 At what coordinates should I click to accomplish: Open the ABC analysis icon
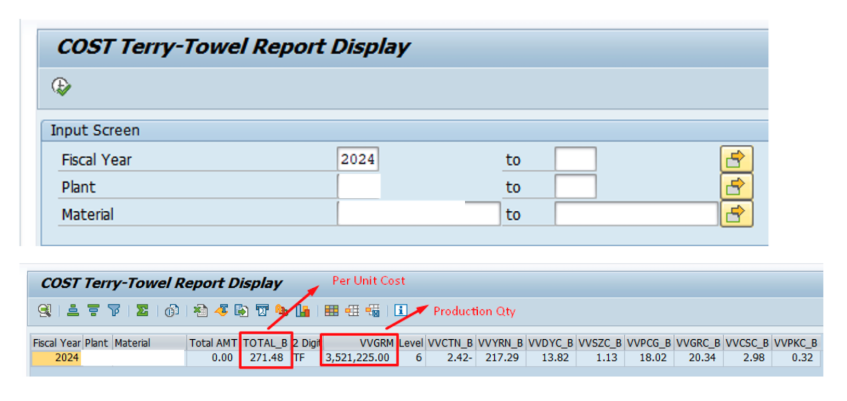[281, 310]
